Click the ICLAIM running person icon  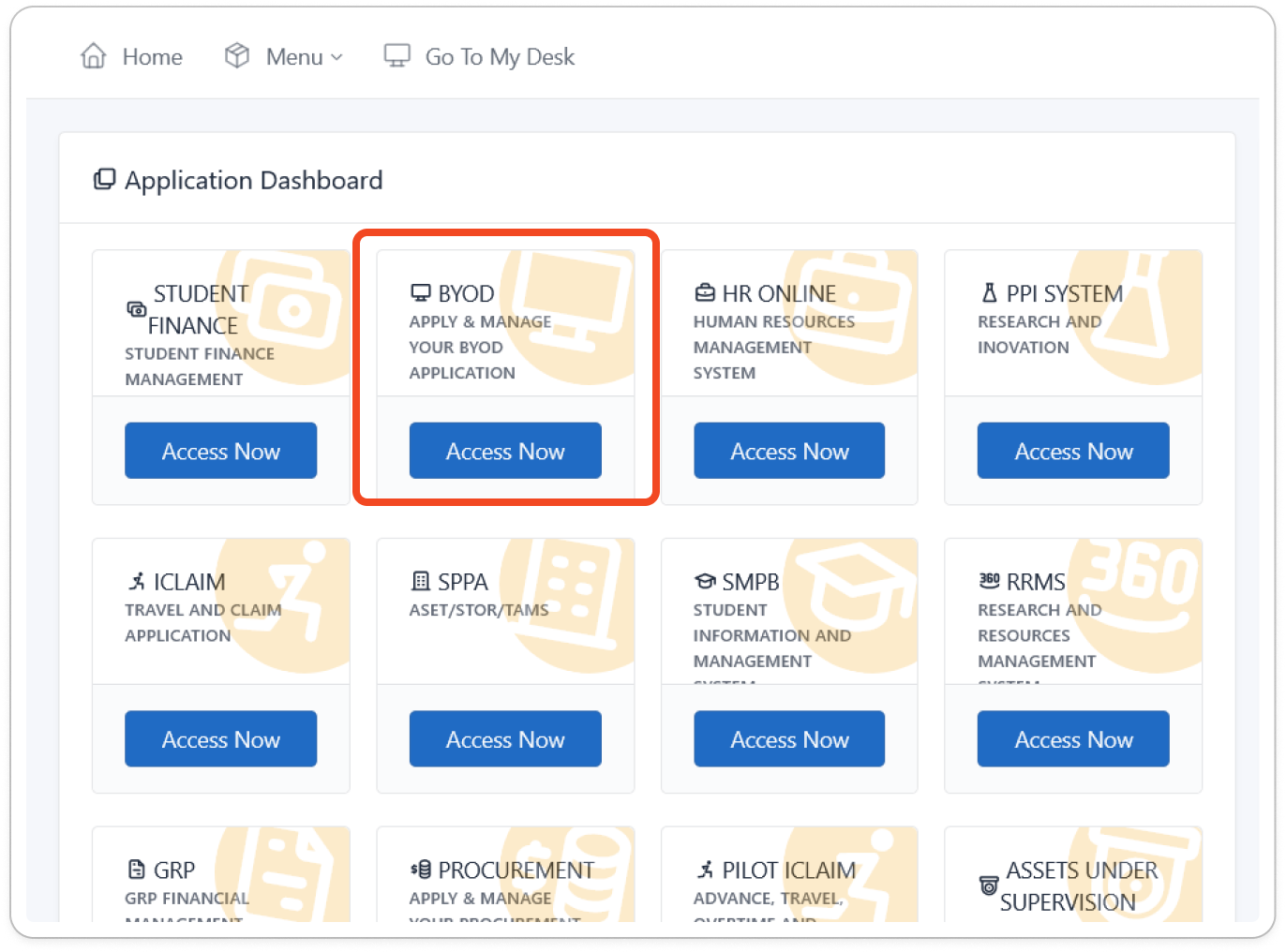[x=137, y=582]
